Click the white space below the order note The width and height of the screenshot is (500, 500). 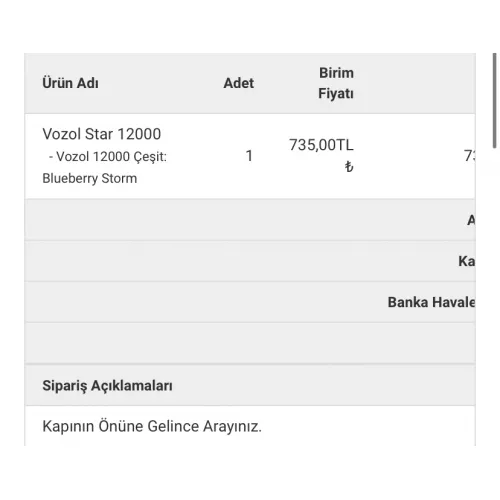pos(250,473)
